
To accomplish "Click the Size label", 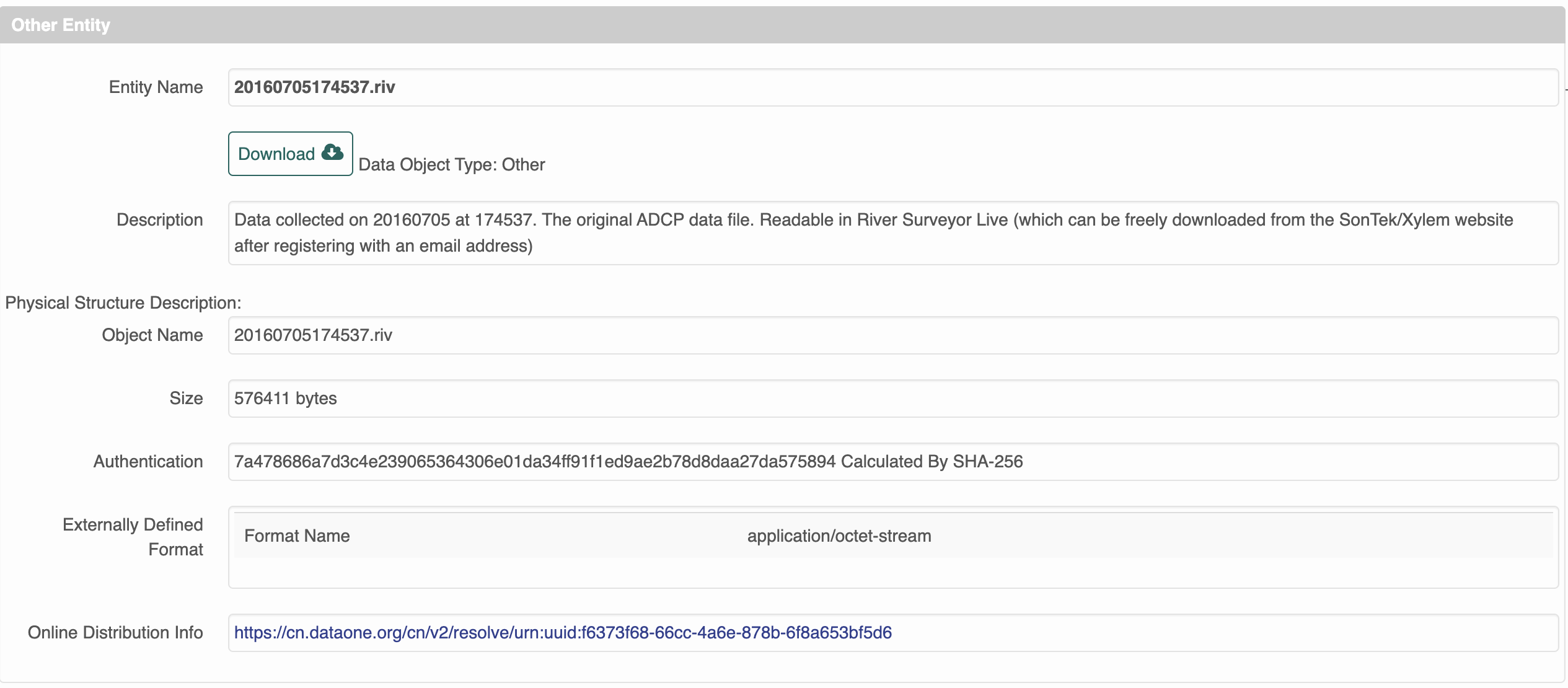I will point(186,399).
